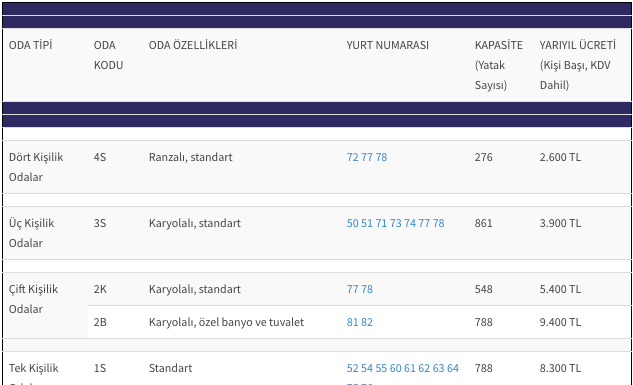
Task: Open dorm 60 link in 1S row
Action: 396,368
